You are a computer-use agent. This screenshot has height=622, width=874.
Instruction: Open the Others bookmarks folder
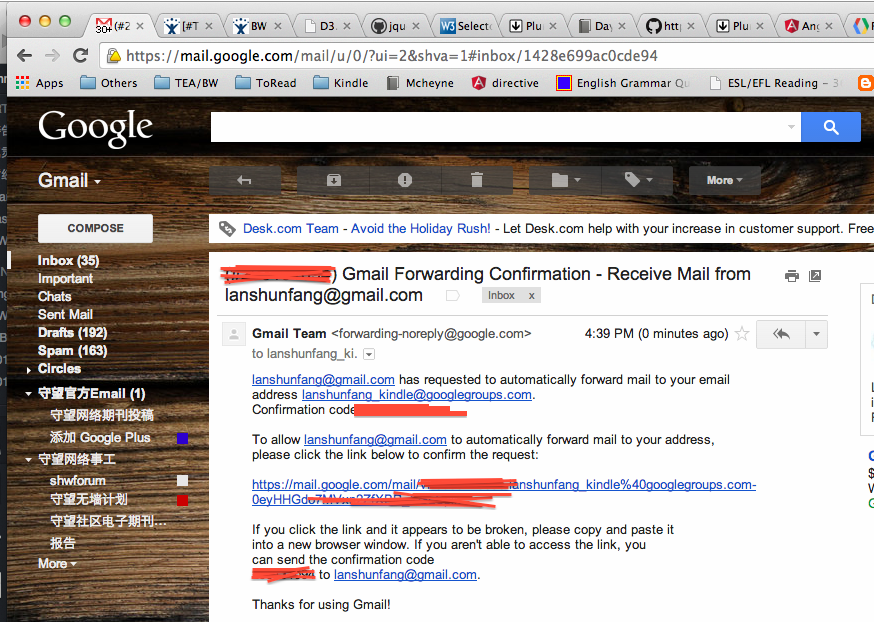pos(109,83)
